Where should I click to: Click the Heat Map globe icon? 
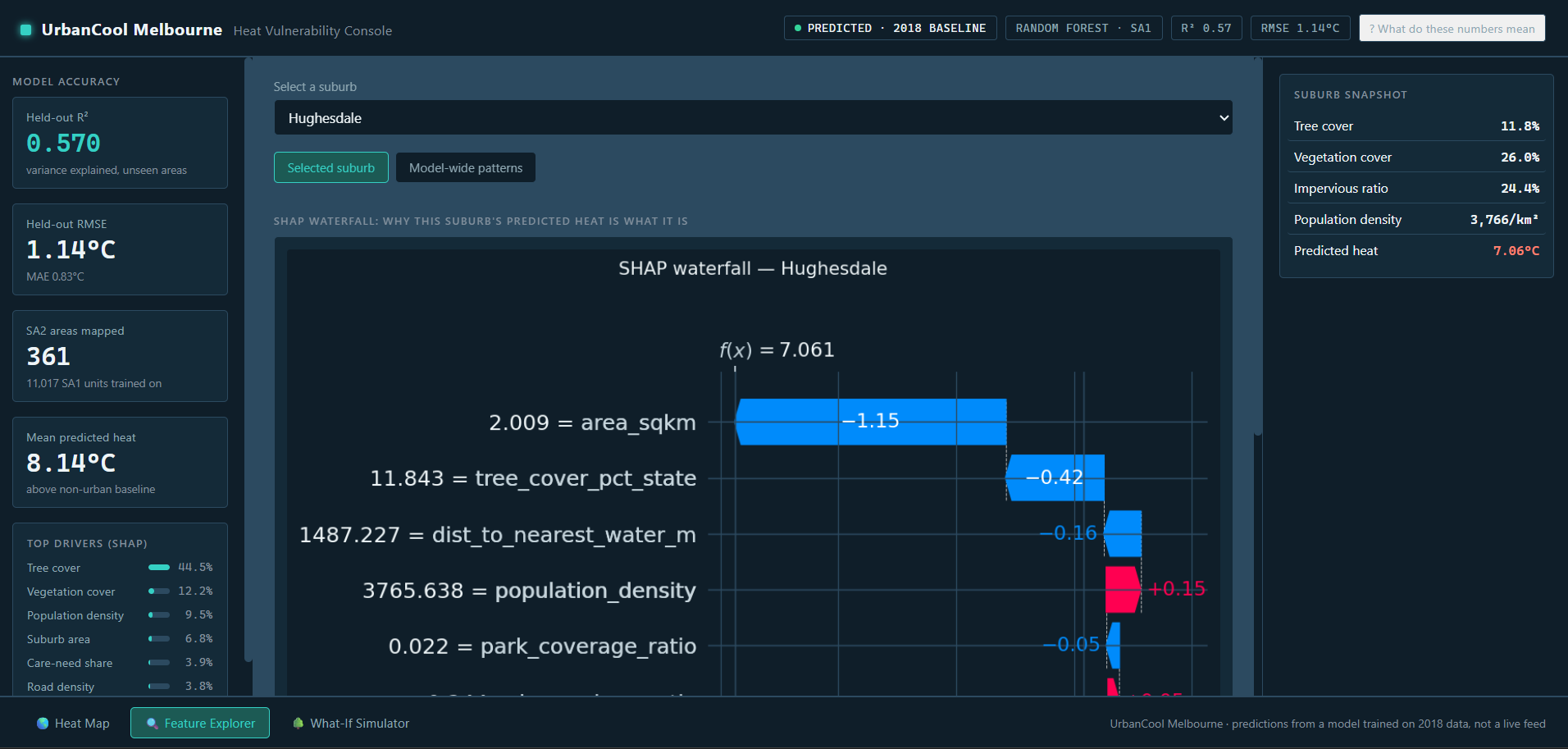point(43,724)
